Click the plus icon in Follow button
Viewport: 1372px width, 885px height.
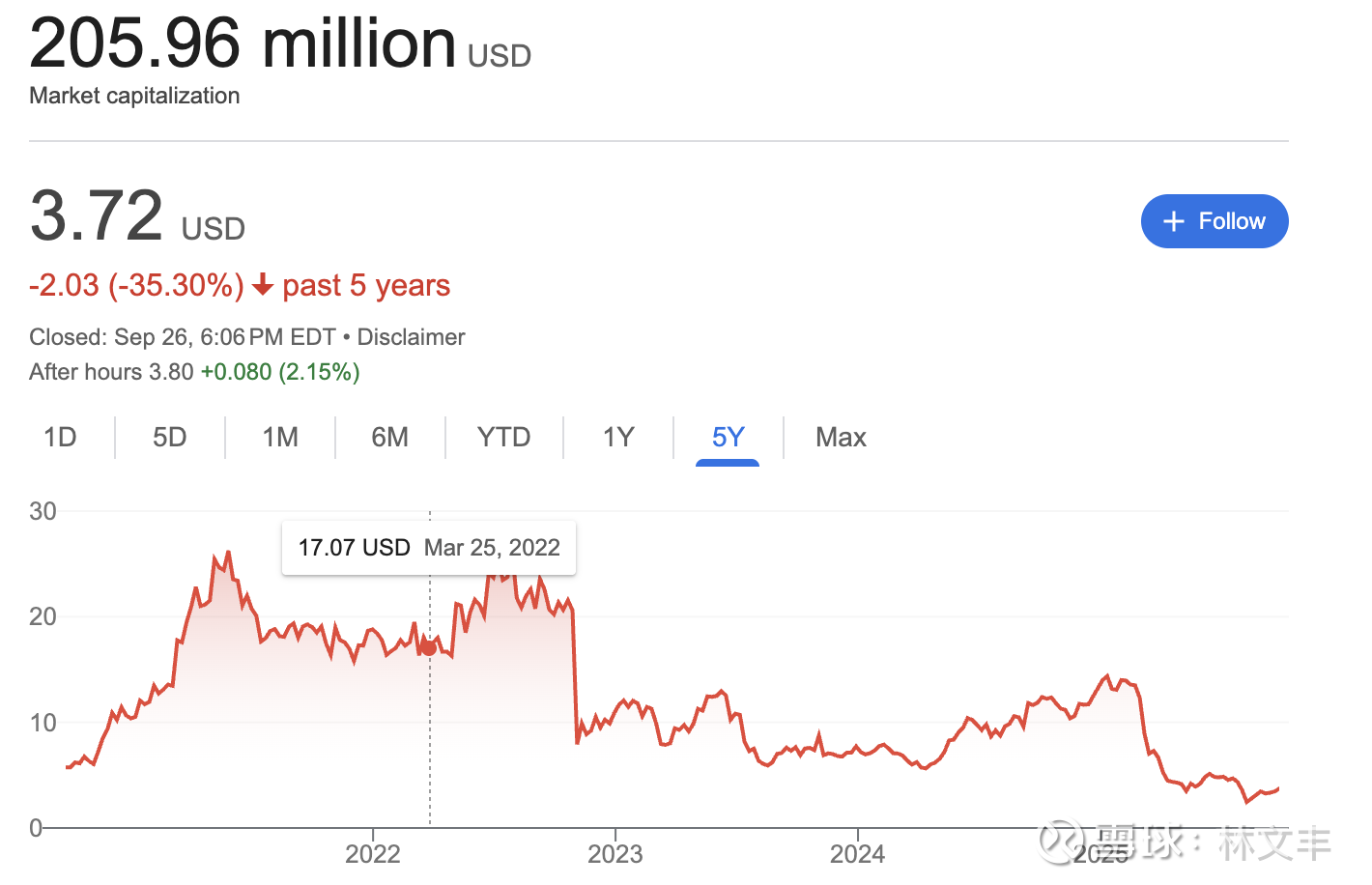pyautogui.click(x=1173, y=221)
